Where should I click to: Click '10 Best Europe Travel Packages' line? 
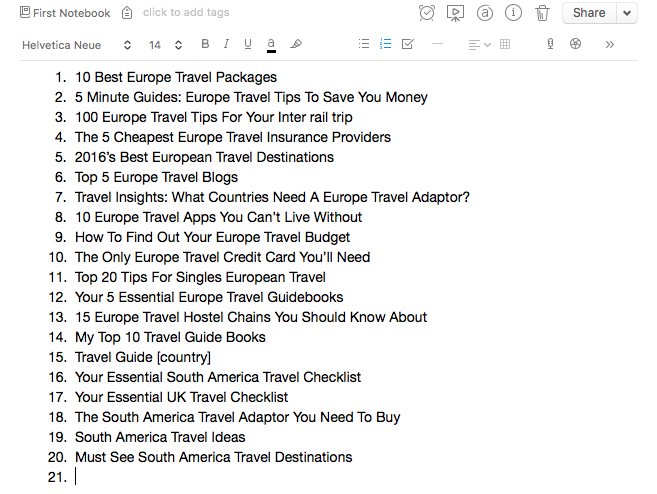click(176, 77)
